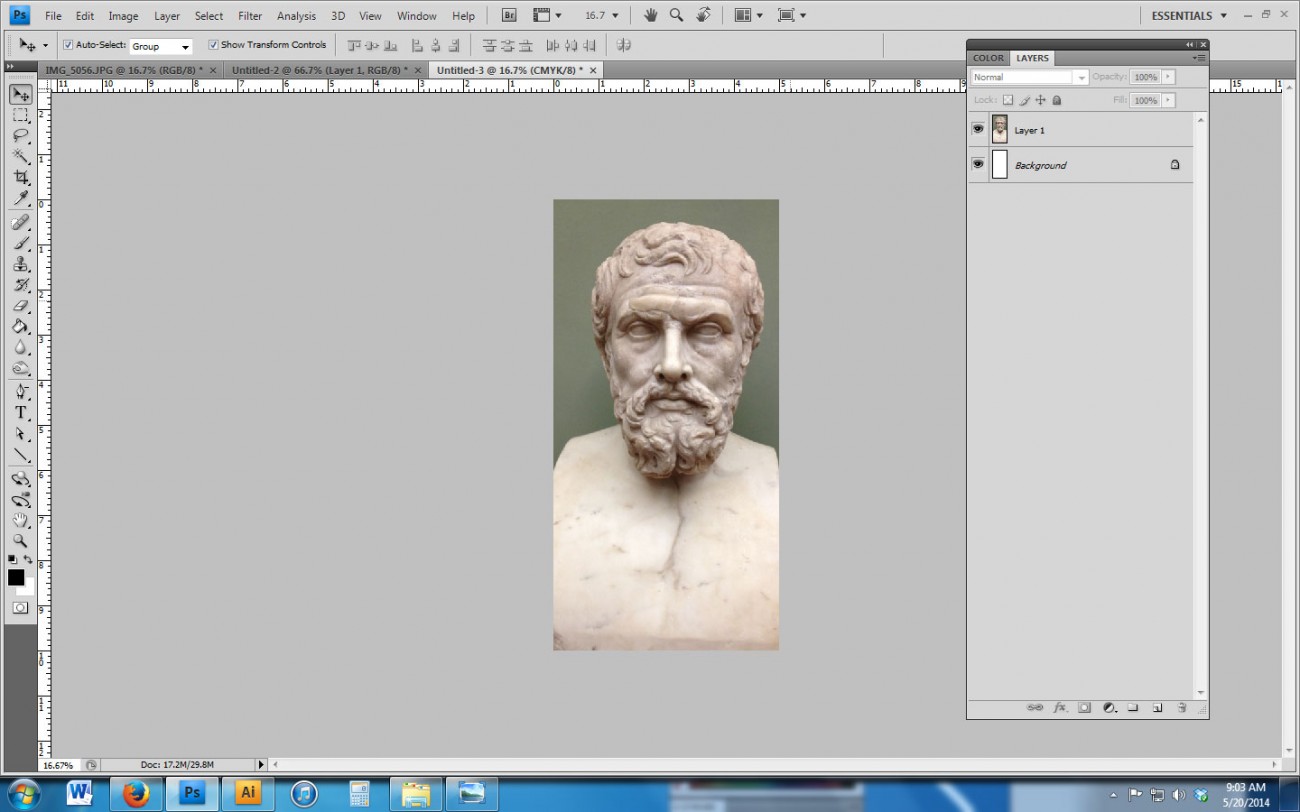The height and width of the screenshot is (812, 1300).
Task: Click the Delete layer trash button
Action: tap(1181, 707)
